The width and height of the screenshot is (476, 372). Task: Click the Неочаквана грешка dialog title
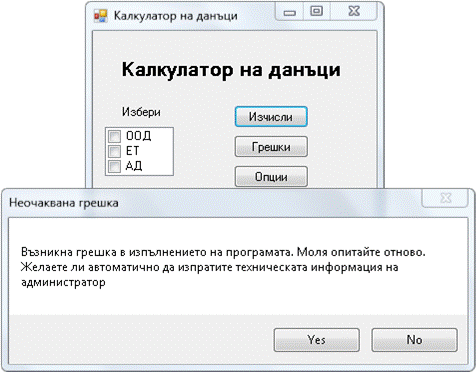point(64,203)
